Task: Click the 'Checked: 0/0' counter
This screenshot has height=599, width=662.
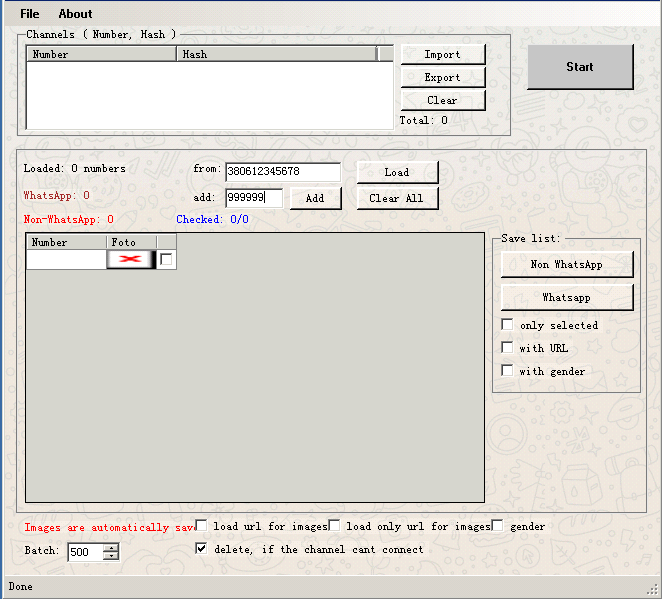Action: [x=212, y=219]
